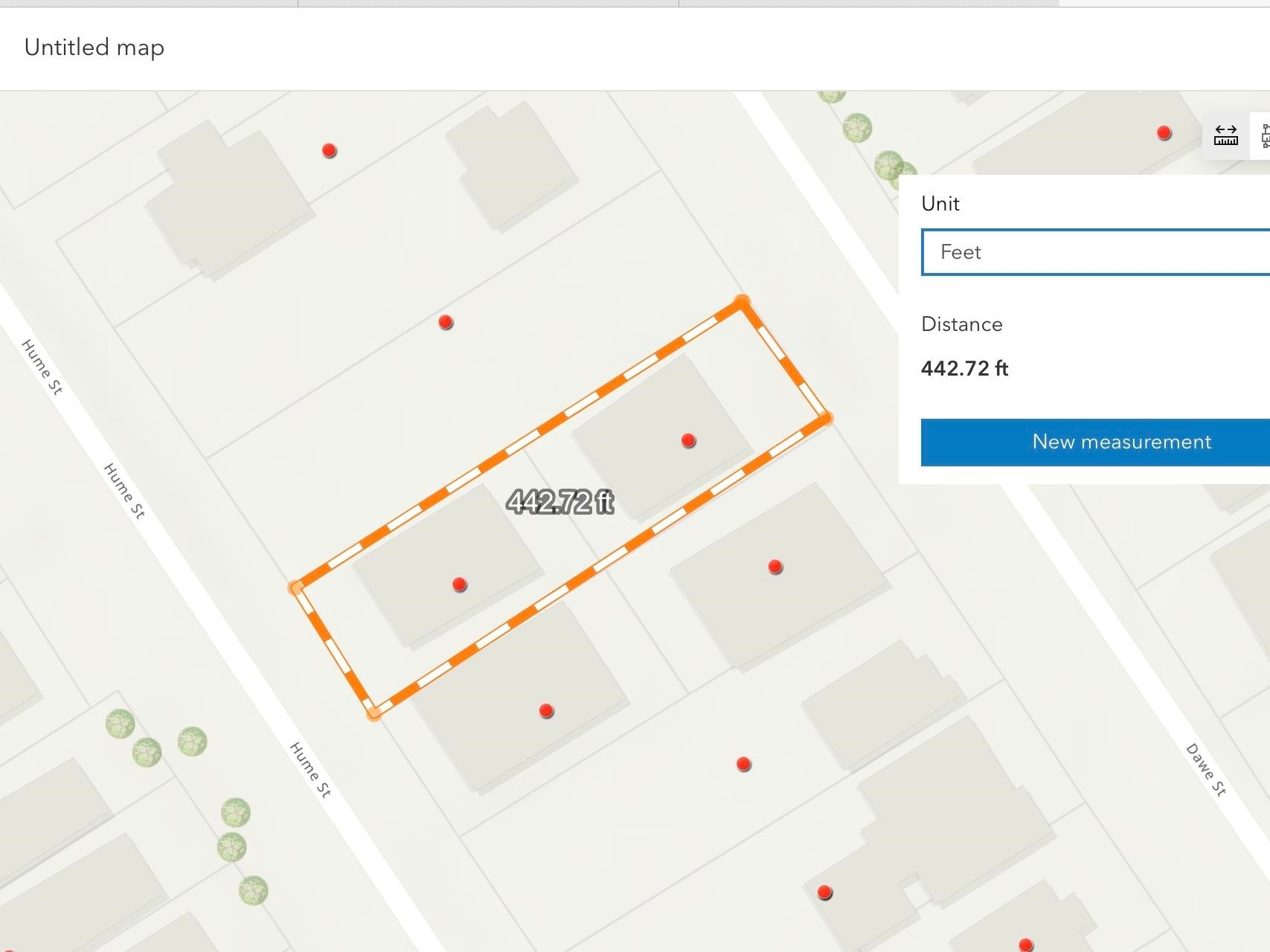1270x952 pixels.
Task: Select the rightmost vertex of the orange measurement
Action: (825, 419)
